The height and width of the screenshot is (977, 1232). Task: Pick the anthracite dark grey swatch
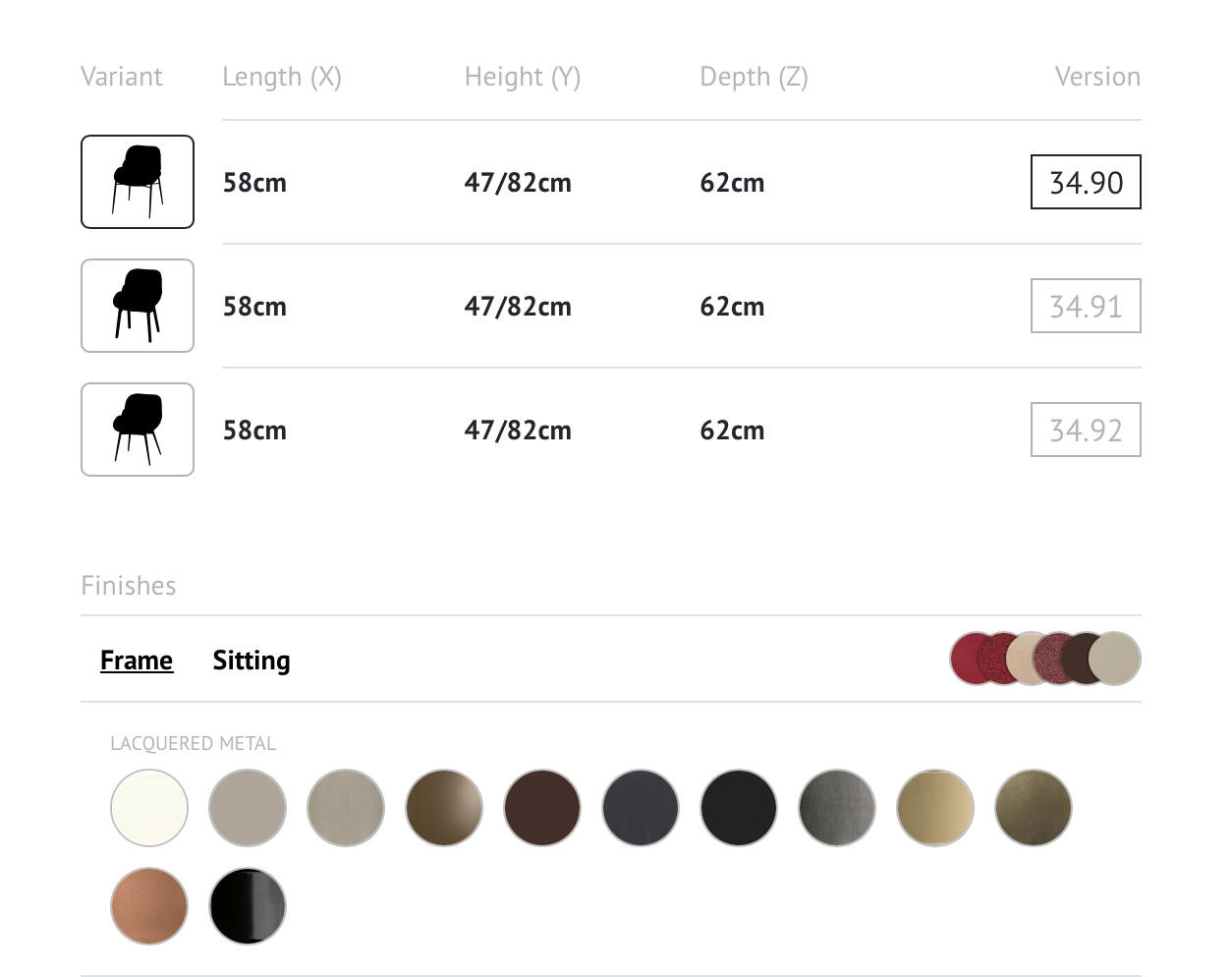[x=641, y=808]
